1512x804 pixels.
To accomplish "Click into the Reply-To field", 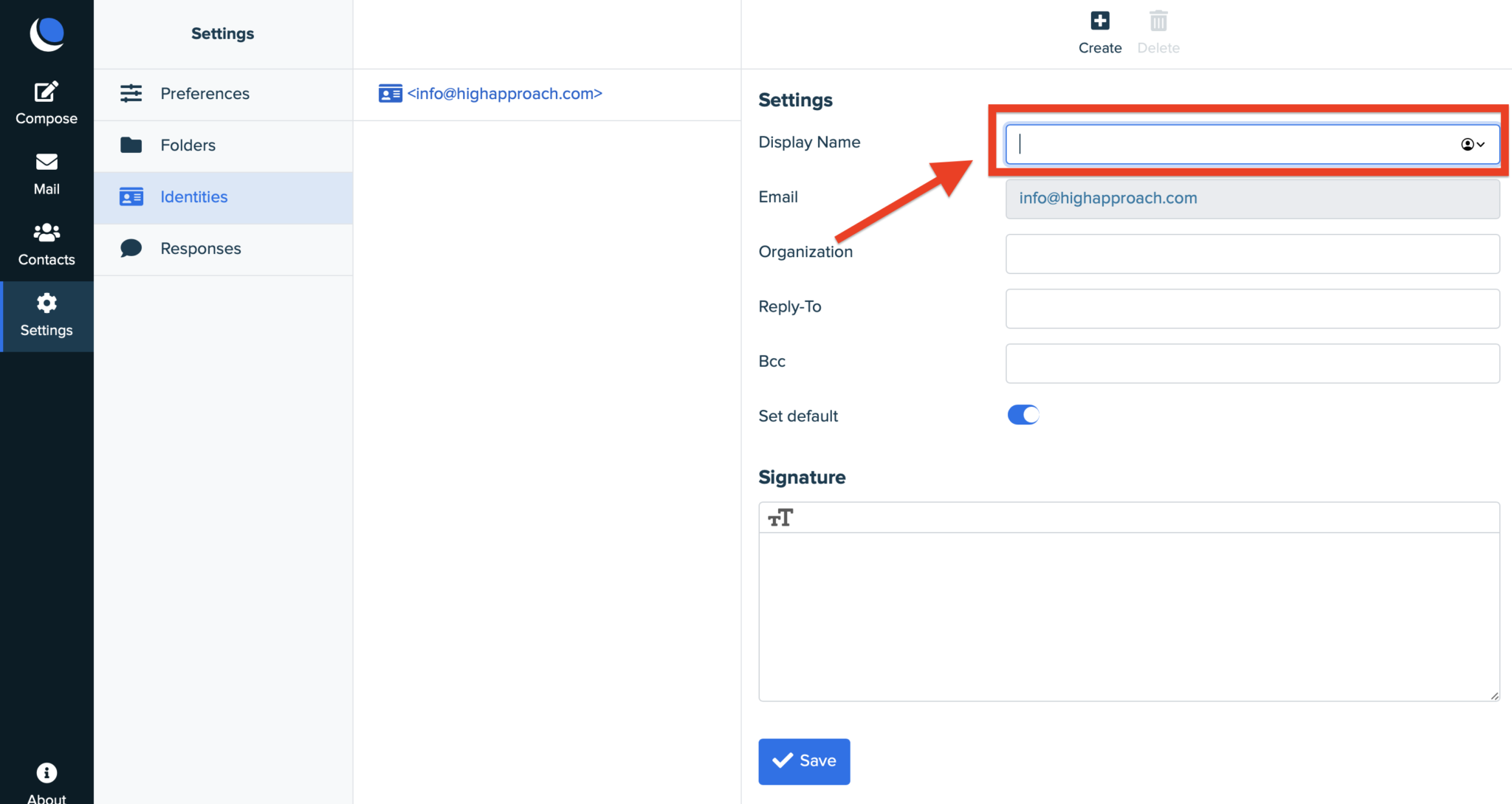I will (1252, 309).
